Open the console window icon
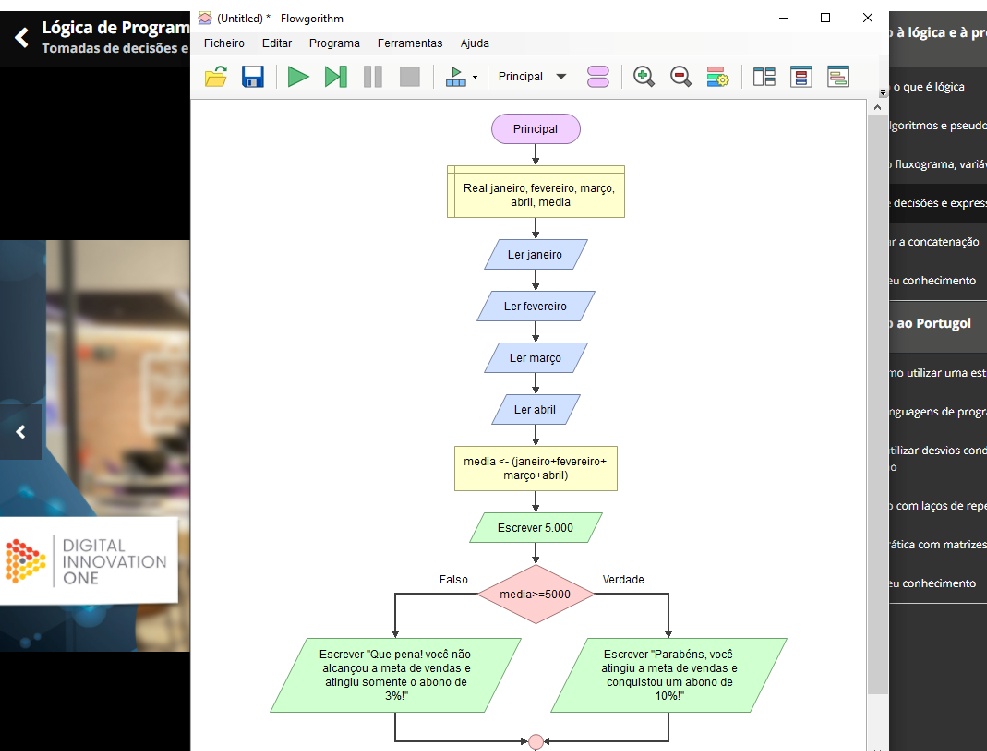 [838, 77]
